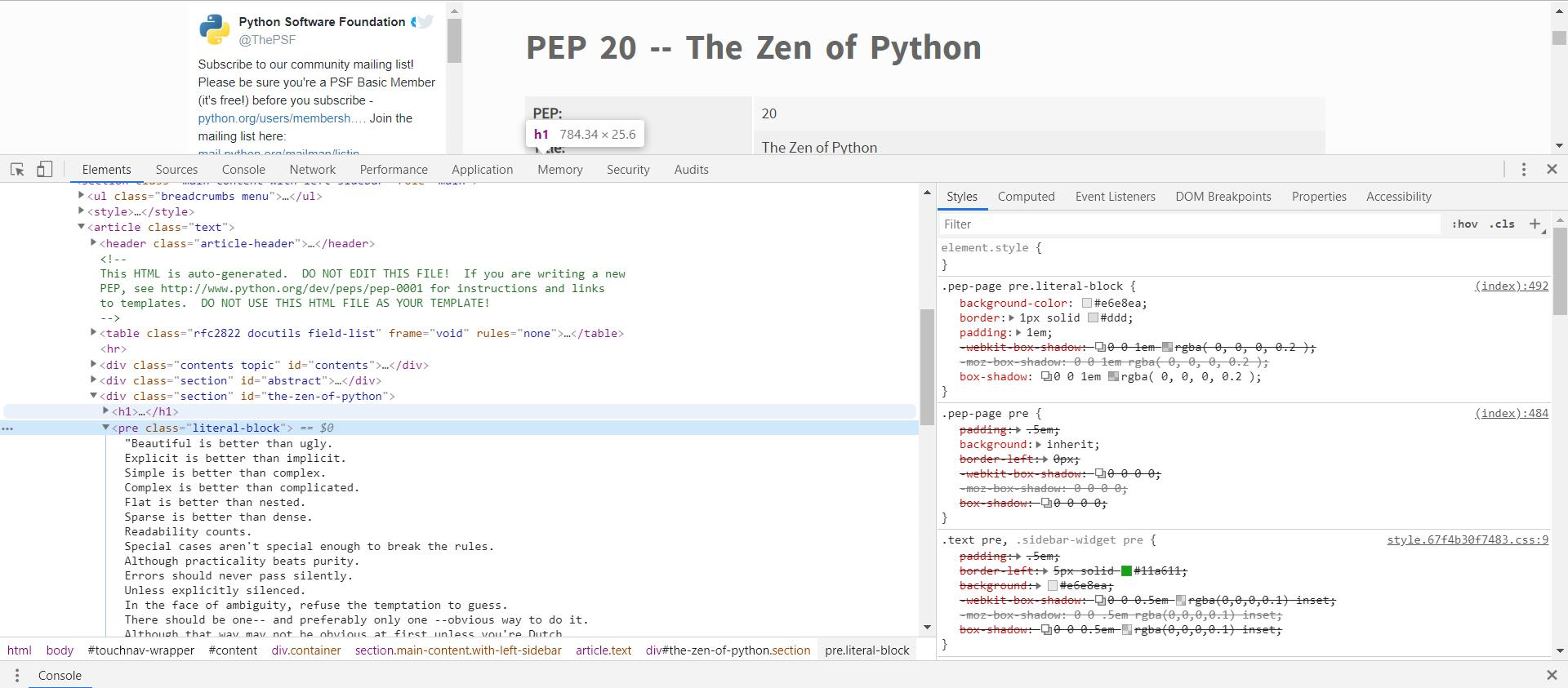Open the Memory tab

click(x=560, y=169)
